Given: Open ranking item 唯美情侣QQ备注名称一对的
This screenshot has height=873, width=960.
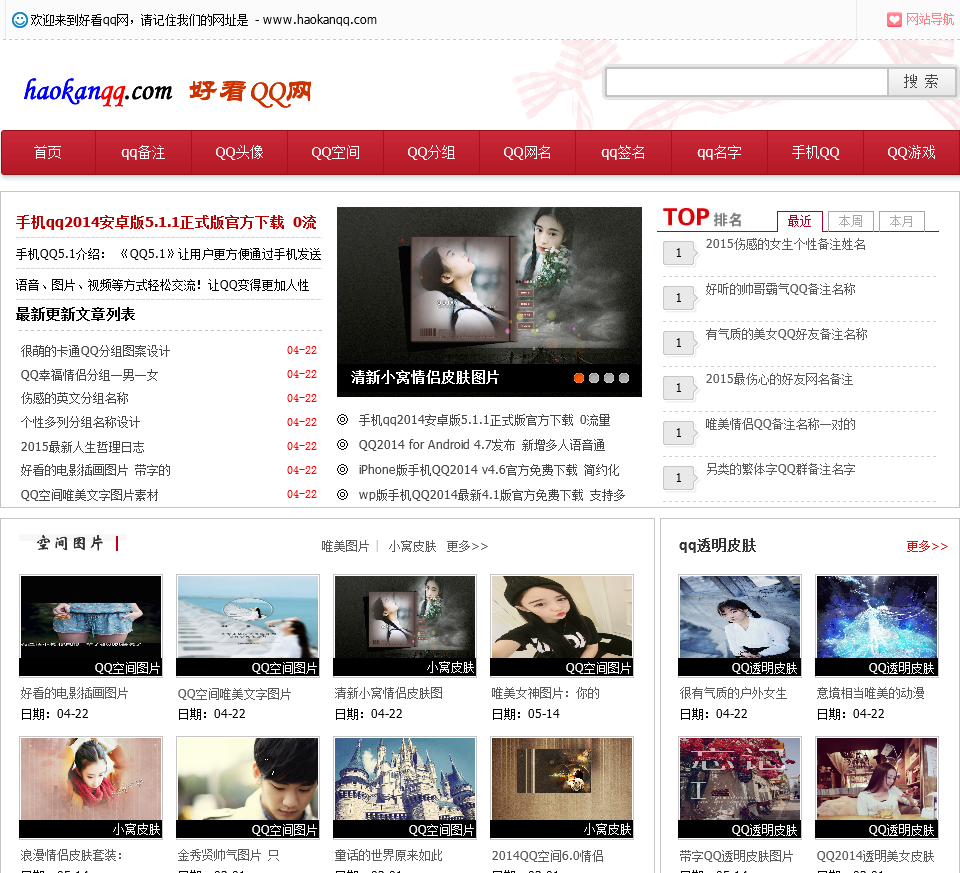Looking at the screenshot, I should point(780,424).
